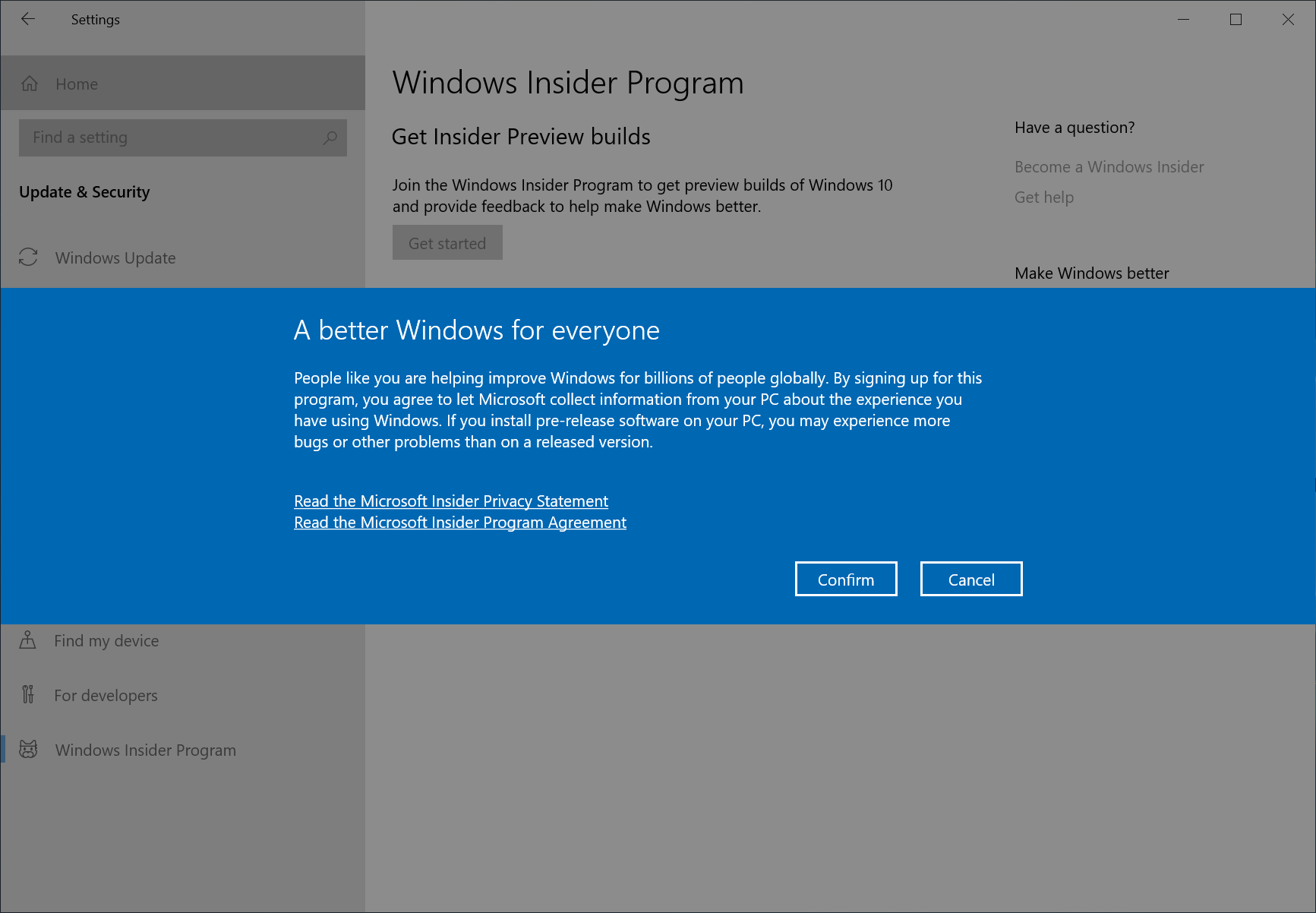Viewport: 1316px width, 913px height.
Task: Click inside the Find a setting box
Action: click(x=152, y=138)
